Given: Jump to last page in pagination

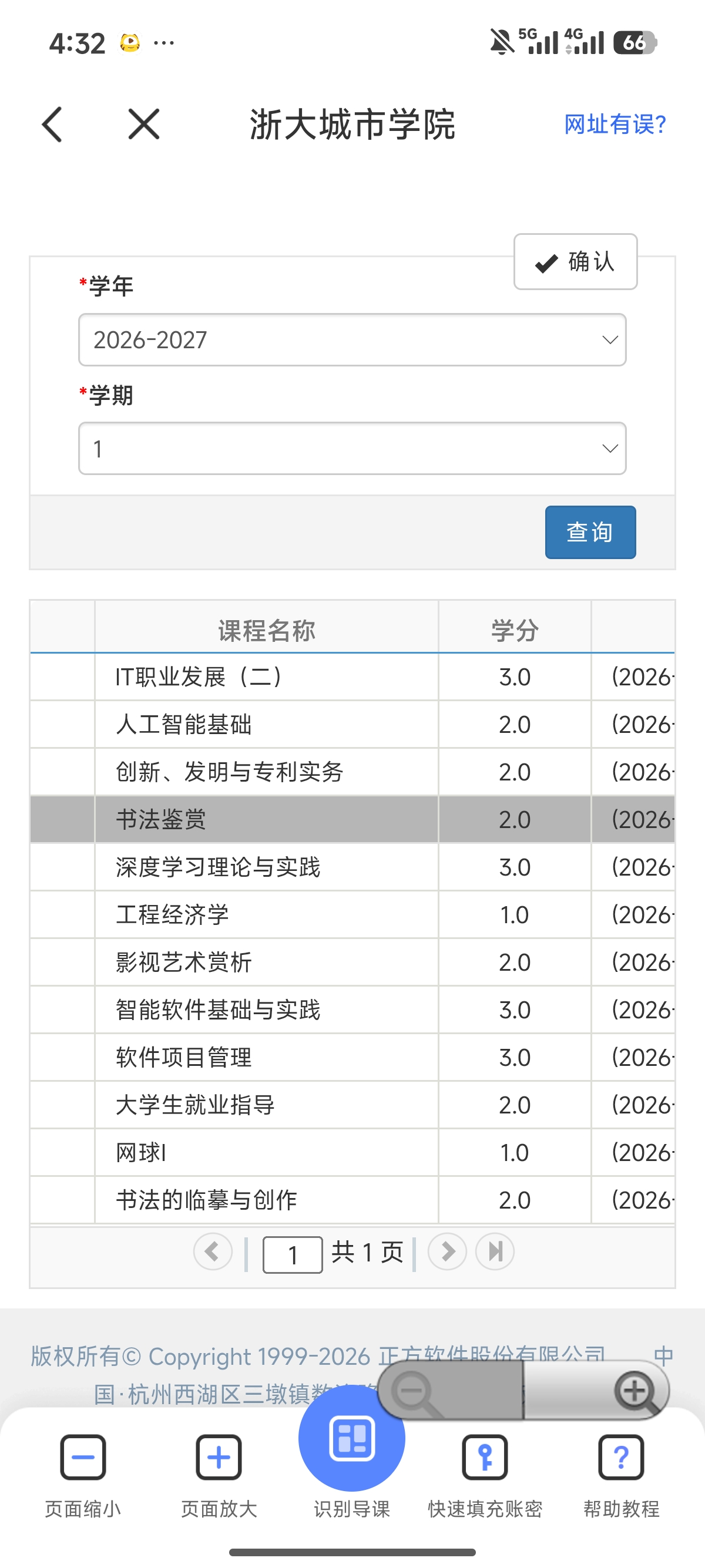Looking at the screenshot, I should point(495,1251).
